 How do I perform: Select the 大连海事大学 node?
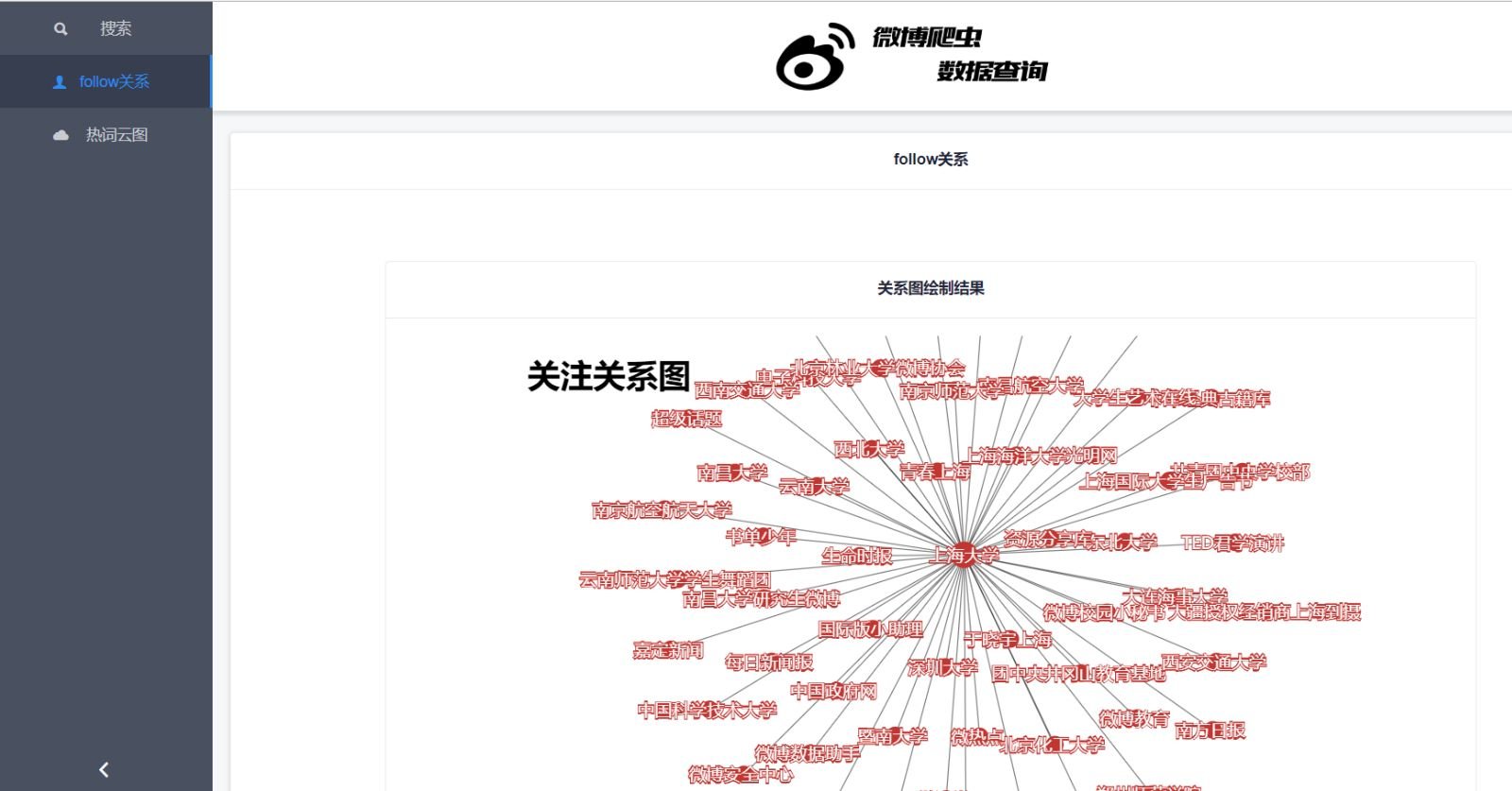1175,597
